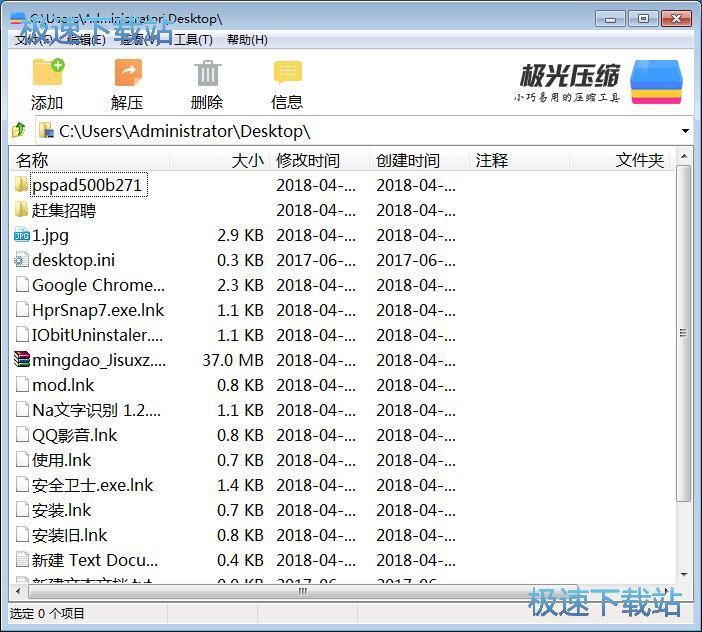Click the horizontal scrollbar left arrow
Screen dimensions: 702x632
(x=18, y=592)
